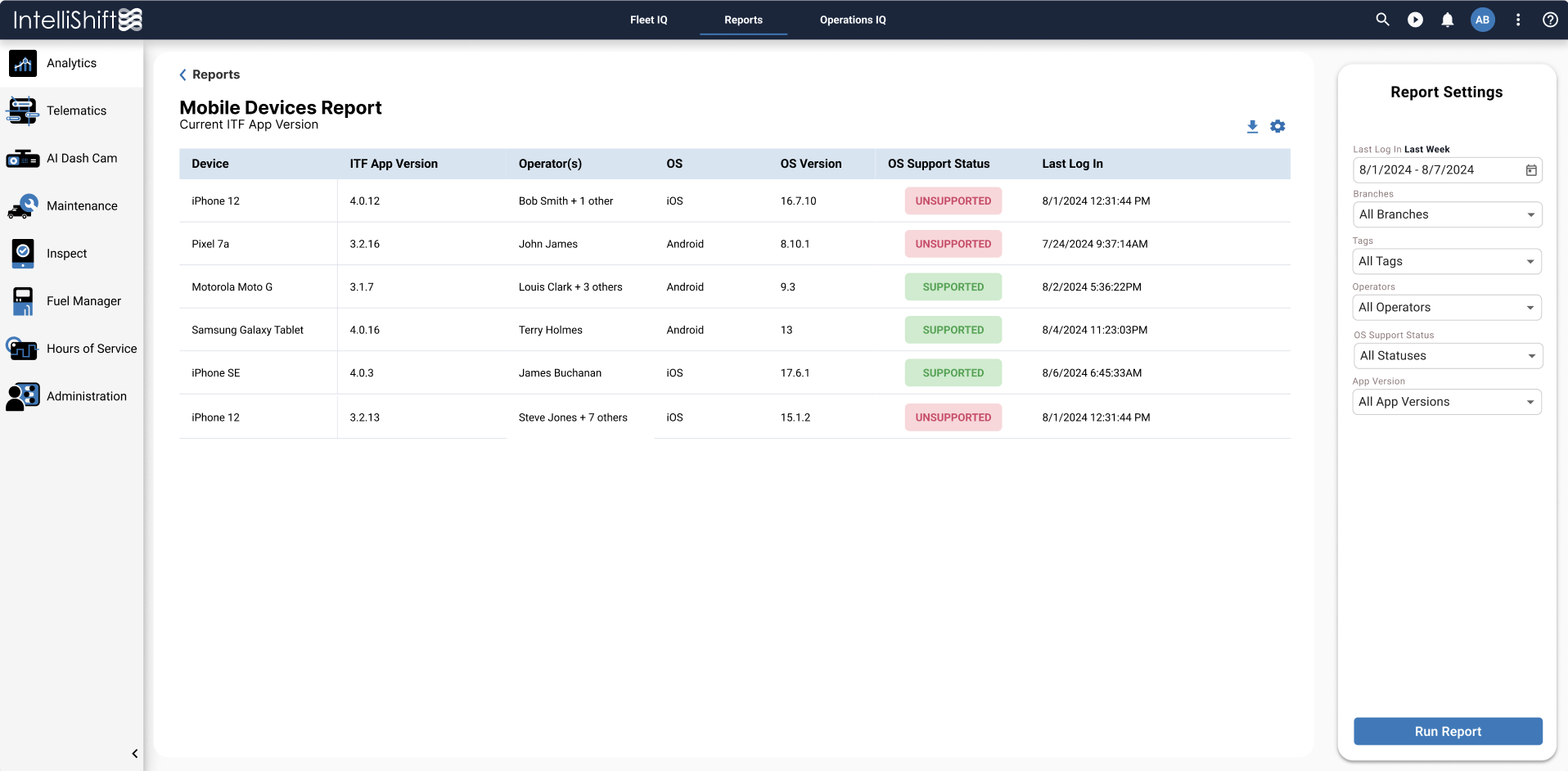Viewport: 1568px width, 771px height.
Task: Click operator 'Bob Smith + 1 other'
Action: [x=565, y=201]
